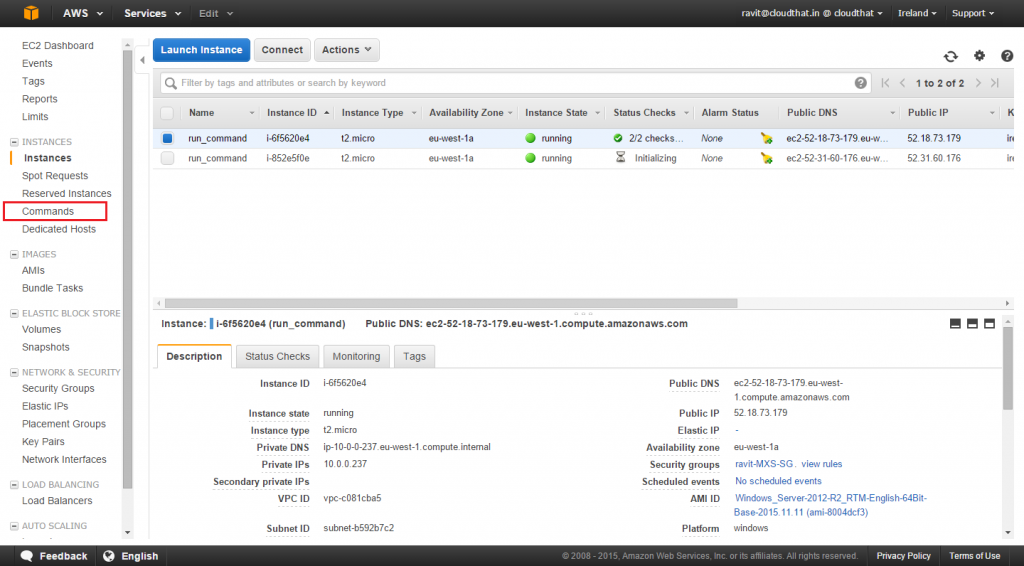Screen dimensions: 1024x566
Task: Collapse the IMAGES sidebar section
Action: (14, 254)
